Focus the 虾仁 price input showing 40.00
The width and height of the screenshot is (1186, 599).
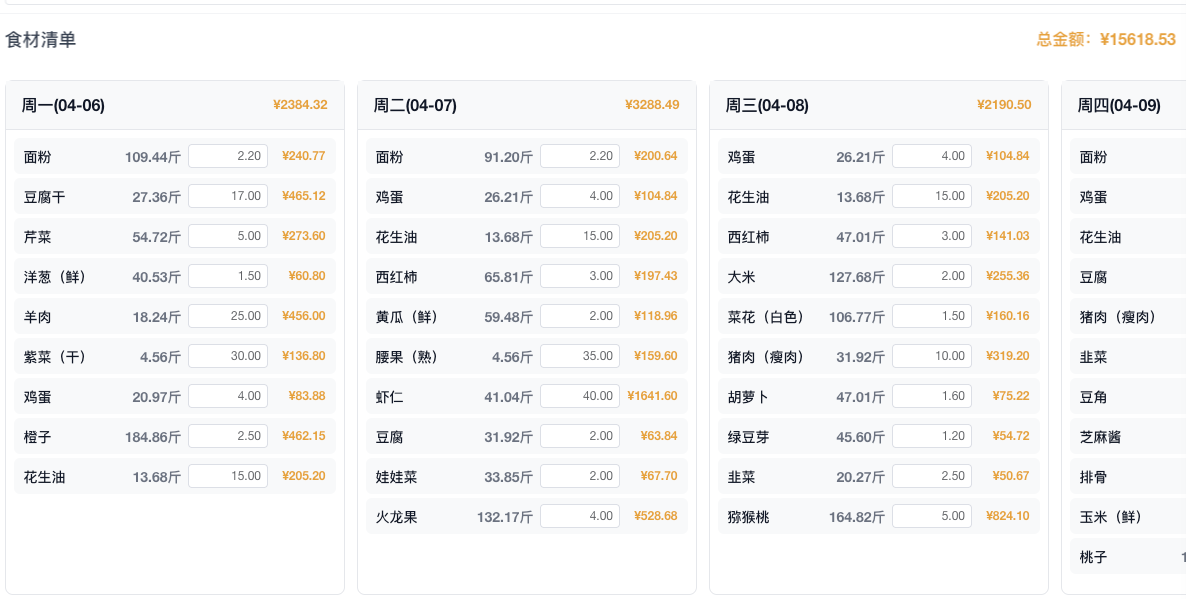point(579,396)
